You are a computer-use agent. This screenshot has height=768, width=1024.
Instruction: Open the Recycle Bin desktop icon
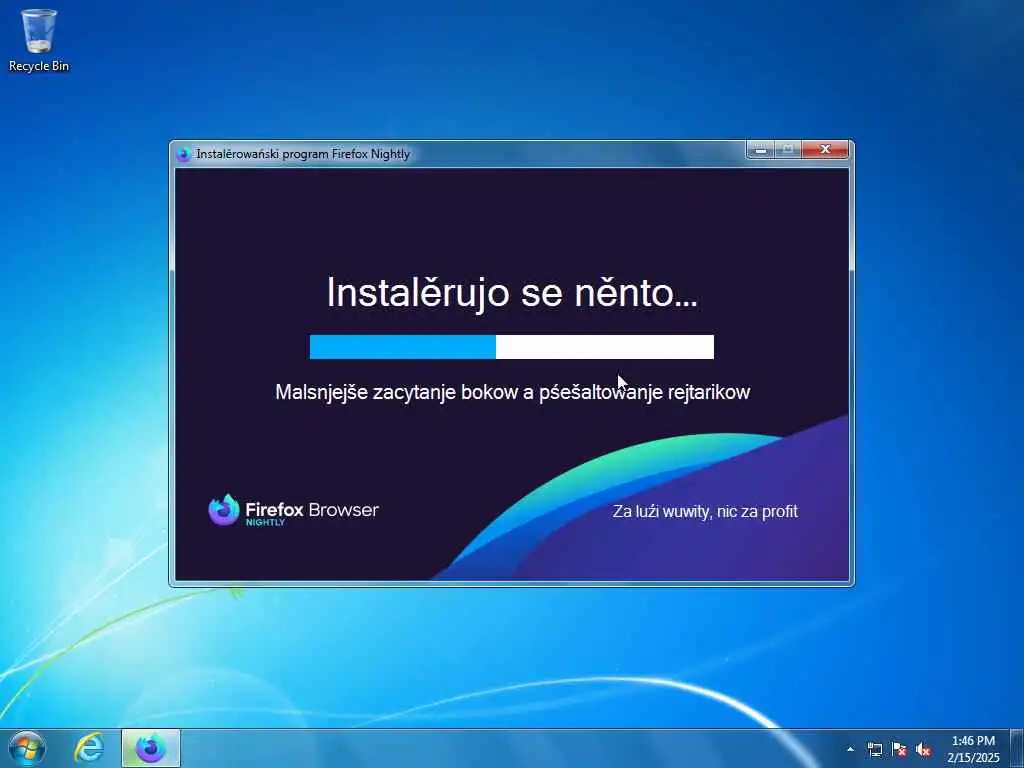tap(39, 39)
